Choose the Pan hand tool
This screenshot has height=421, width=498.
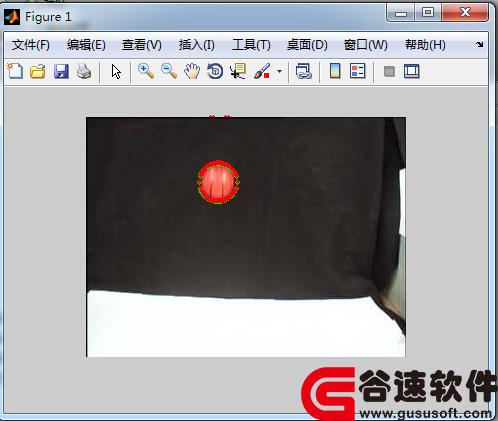(192, 71)
